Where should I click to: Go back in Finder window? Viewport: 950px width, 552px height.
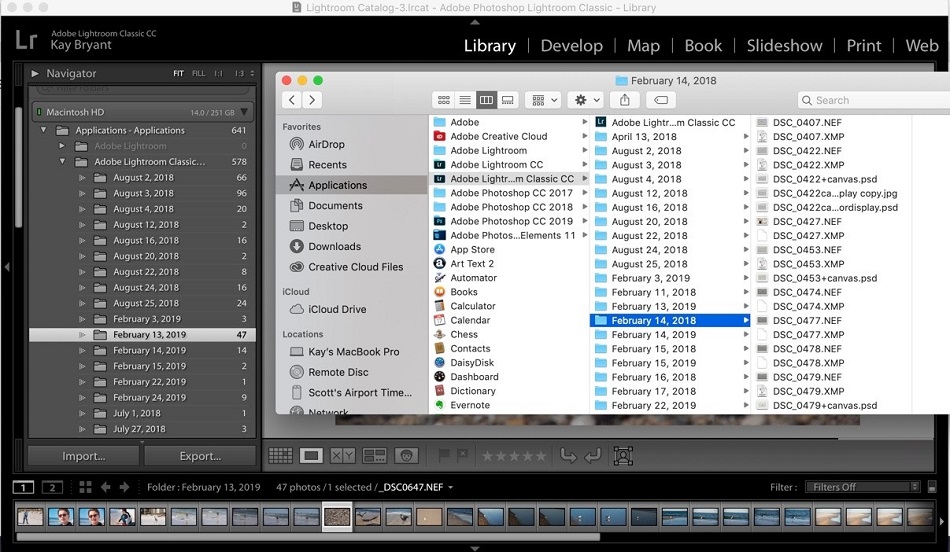point(292,100)
